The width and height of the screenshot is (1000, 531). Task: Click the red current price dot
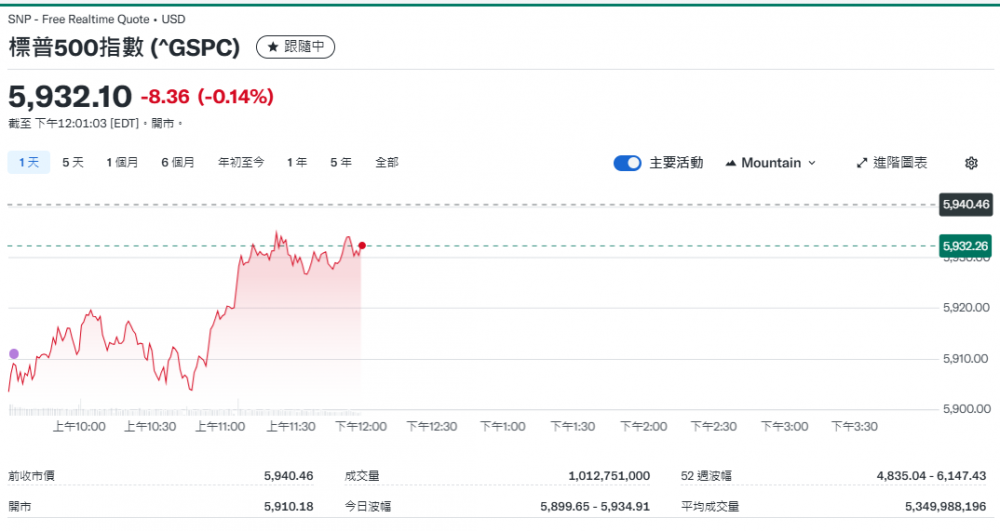coord(362,245)
